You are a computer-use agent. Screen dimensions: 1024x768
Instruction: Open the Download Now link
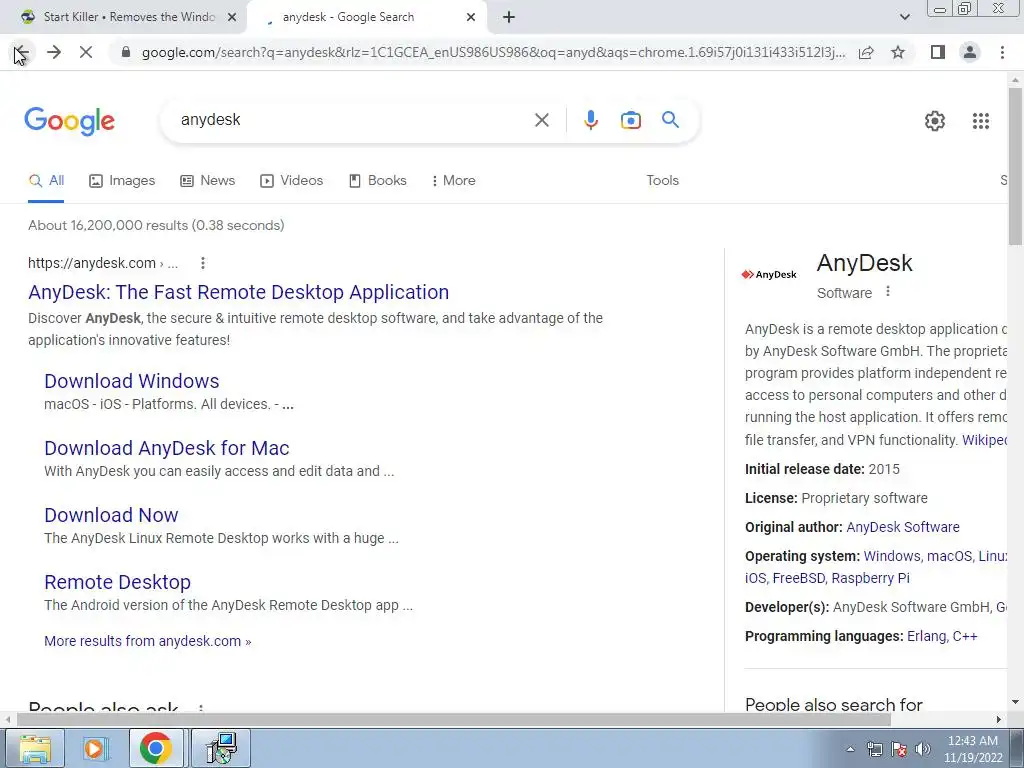[111, 515]
